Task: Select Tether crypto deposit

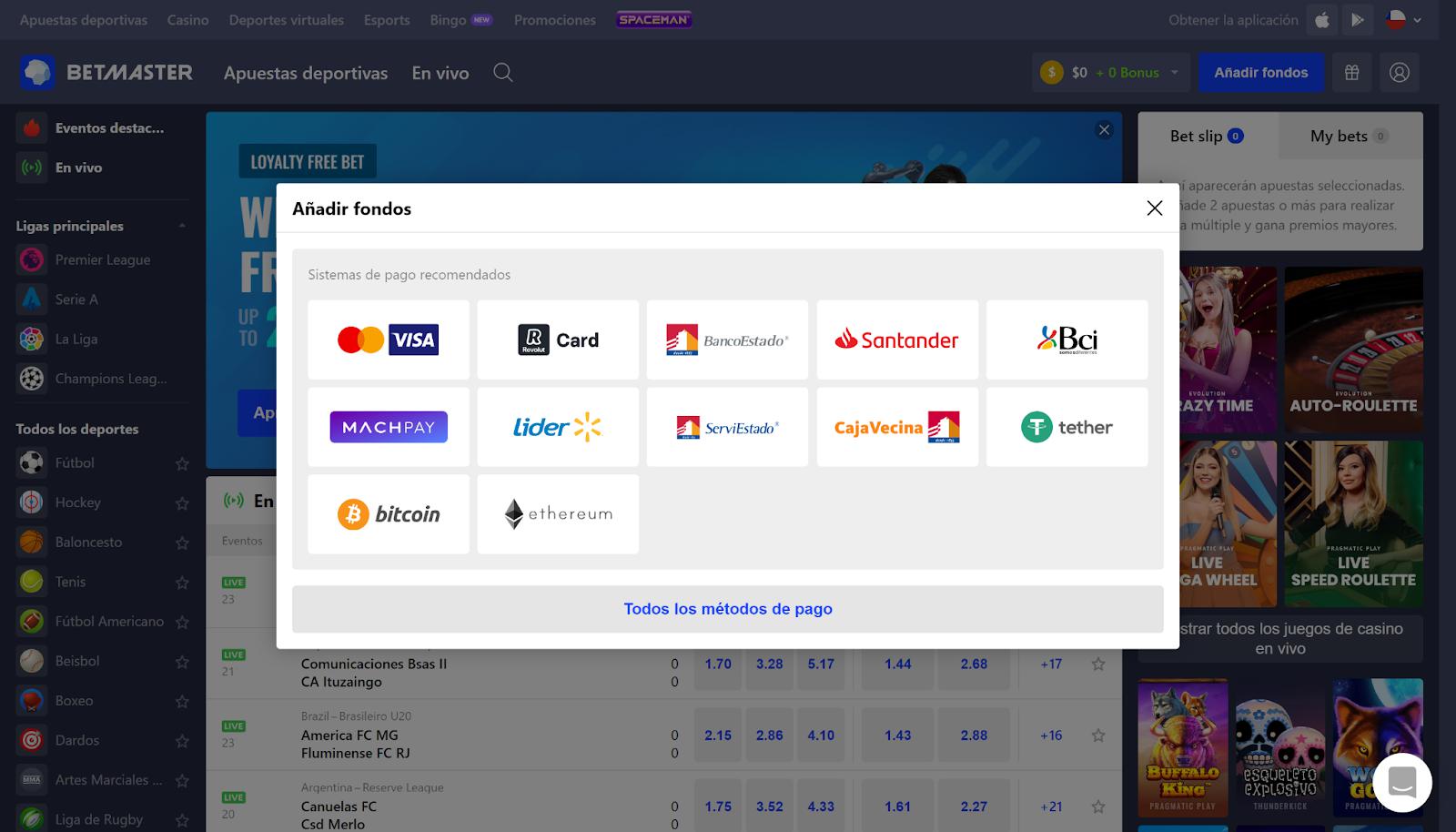Action: pos(1067,427)
